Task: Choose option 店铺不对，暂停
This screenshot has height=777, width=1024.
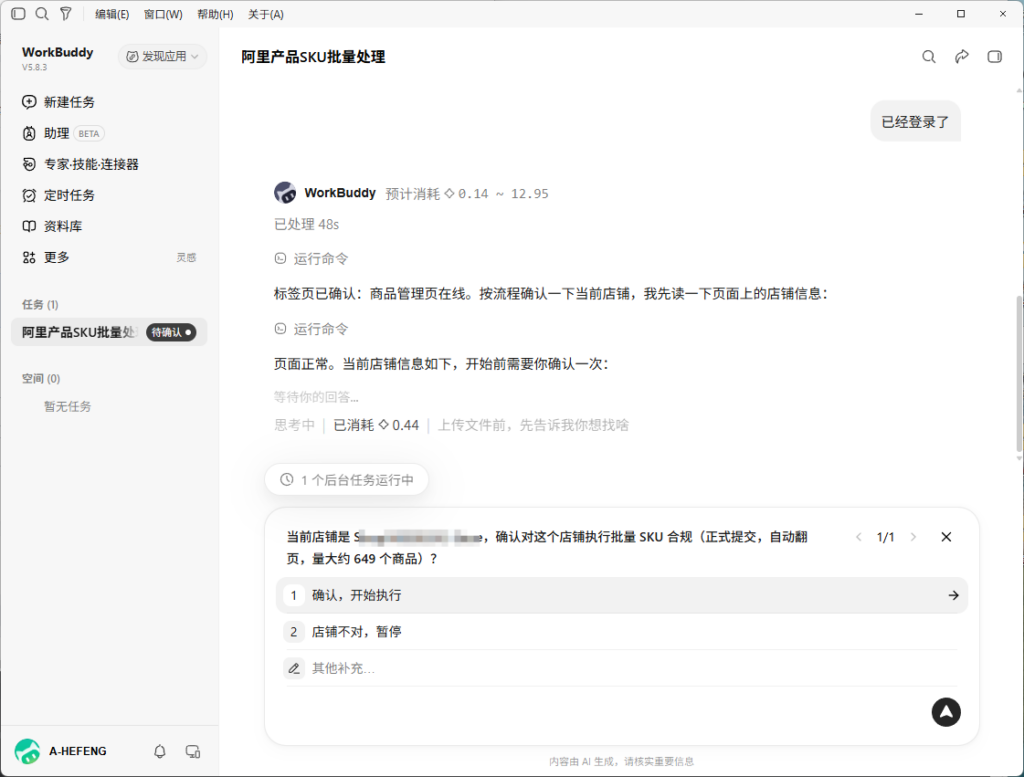Action: [622, 631]
